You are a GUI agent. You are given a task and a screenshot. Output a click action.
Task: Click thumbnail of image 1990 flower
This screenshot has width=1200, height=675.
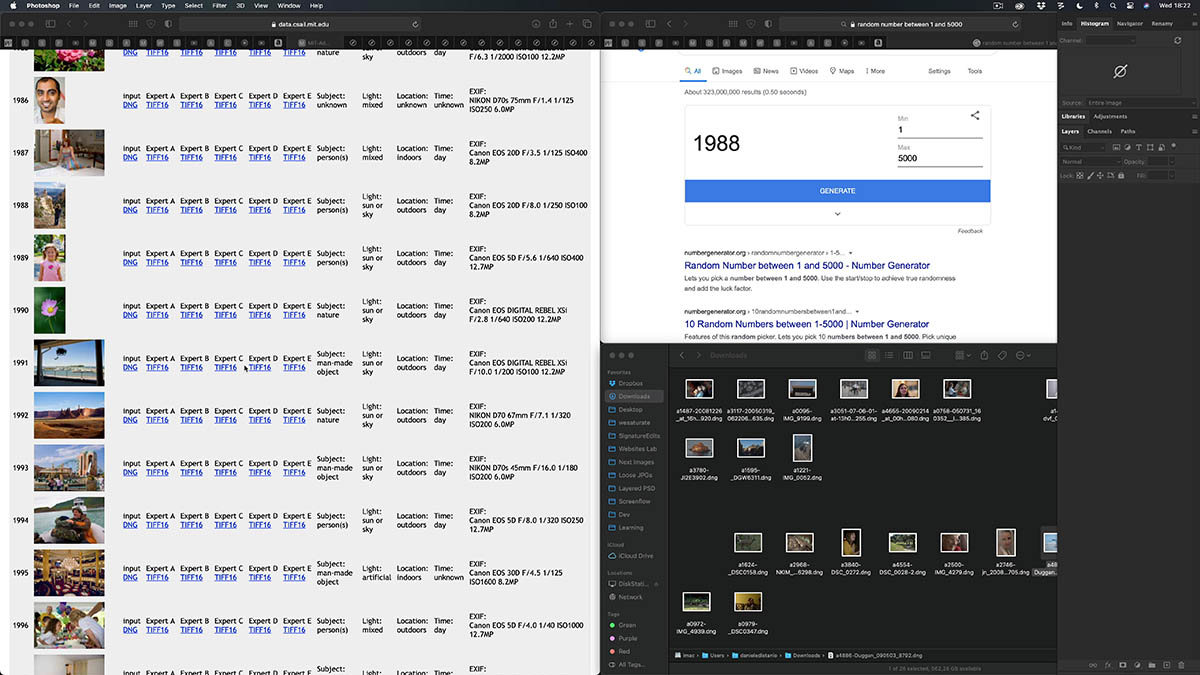point(50,310)
